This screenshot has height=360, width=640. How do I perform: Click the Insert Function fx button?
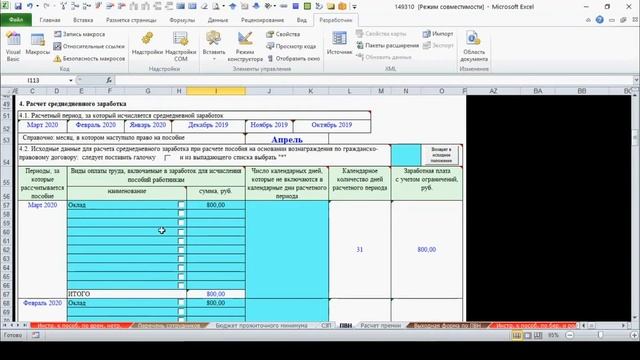pyautogui.click(x=109, y=80)
